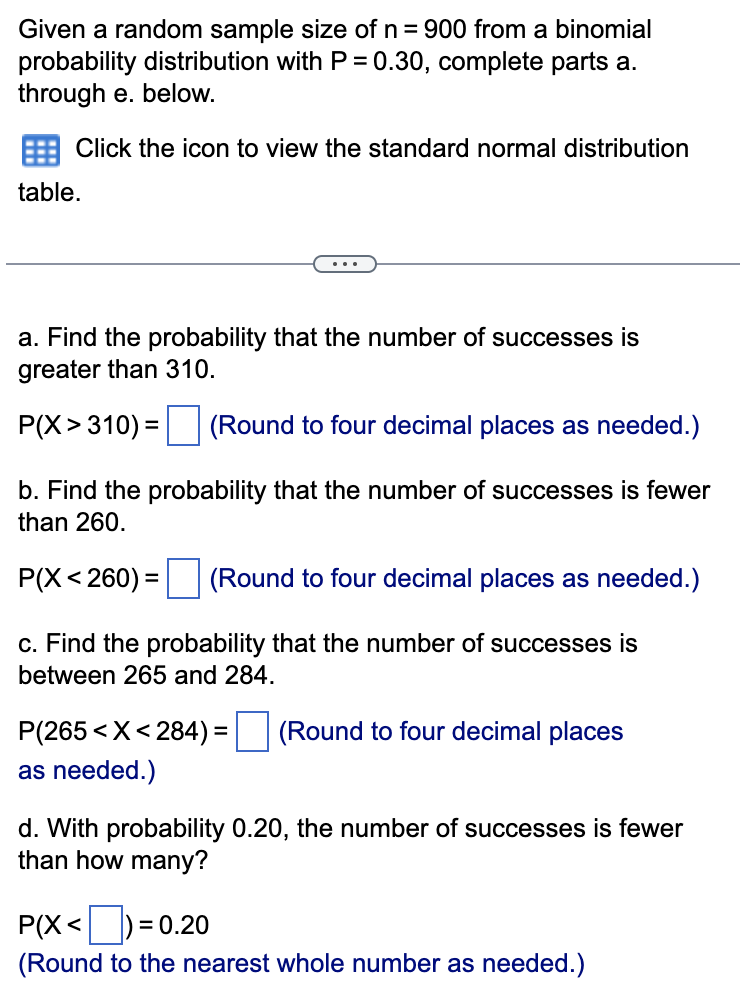Click the P(X < 260) answer field
Viewport: 746px width, 994px height.
point(183,578)
